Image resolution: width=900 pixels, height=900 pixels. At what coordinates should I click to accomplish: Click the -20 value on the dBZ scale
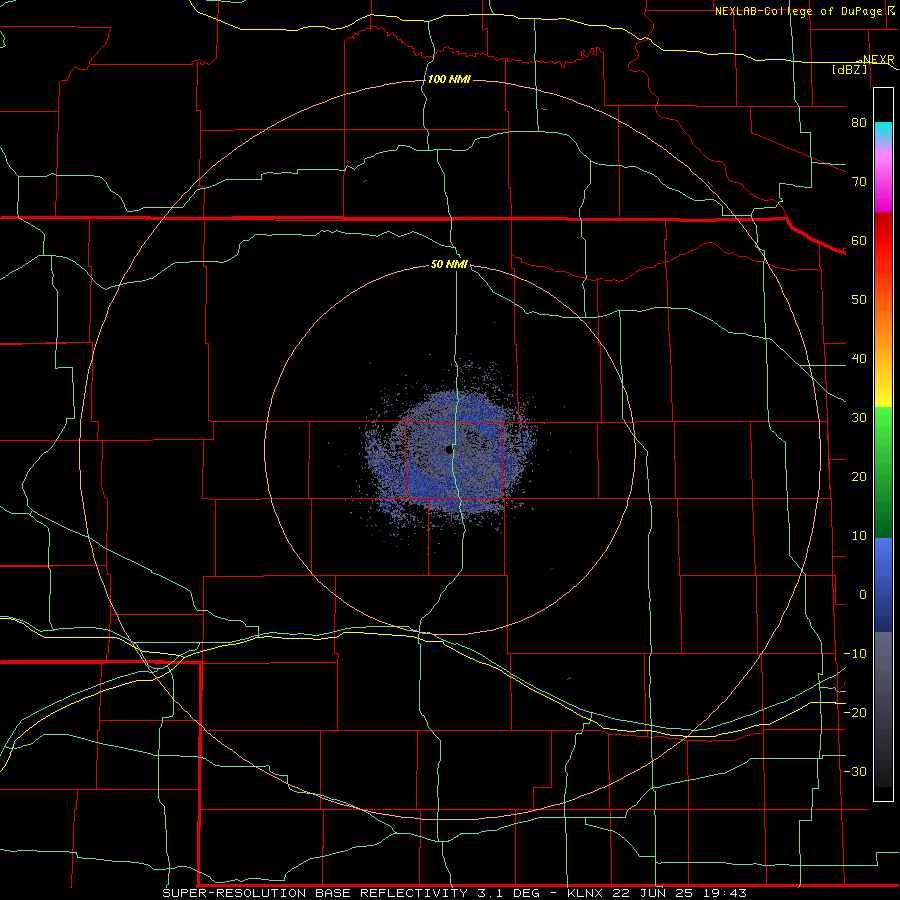tap(855, 713)
